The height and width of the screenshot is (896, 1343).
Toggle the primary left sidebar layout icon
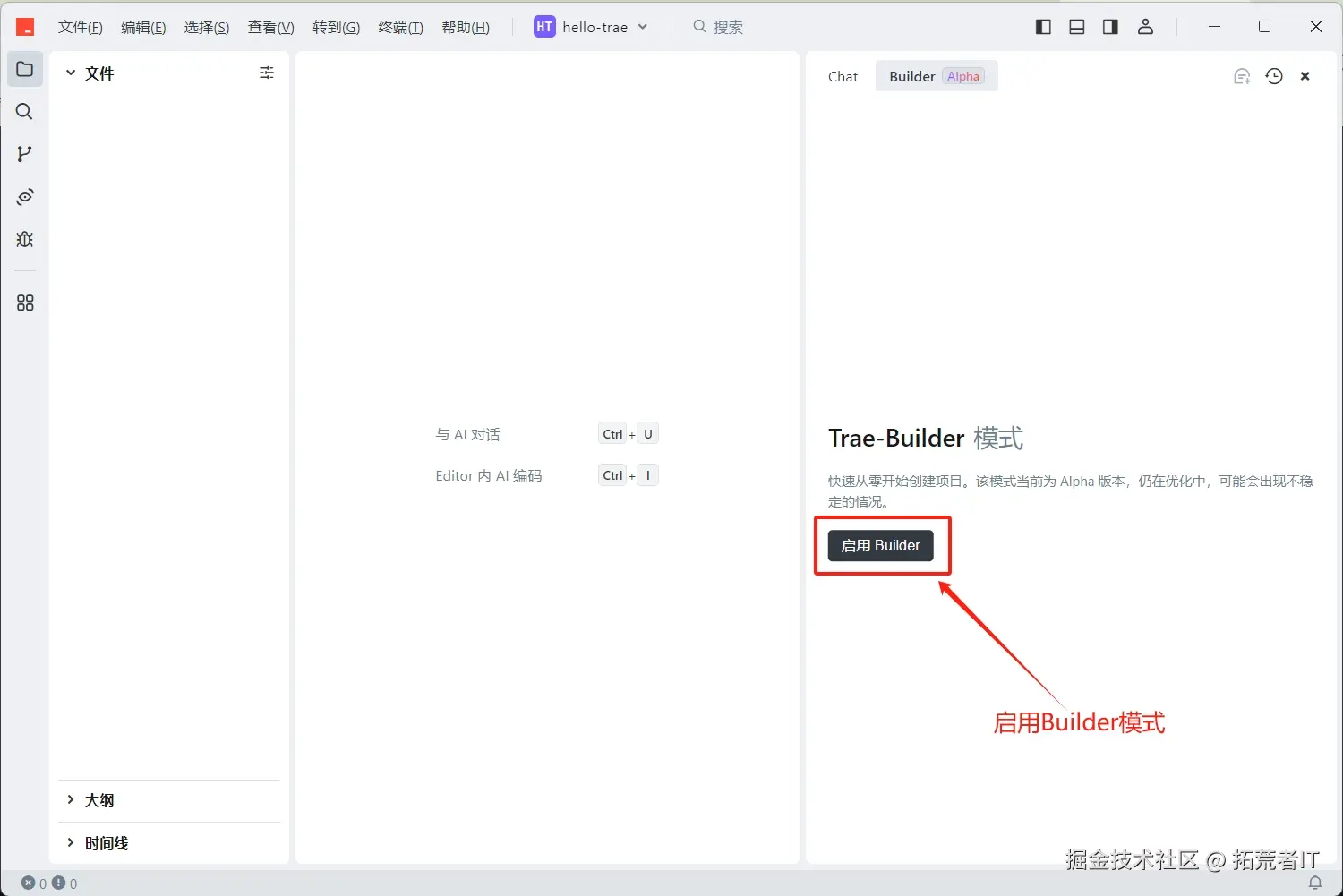click(1043, 27)
